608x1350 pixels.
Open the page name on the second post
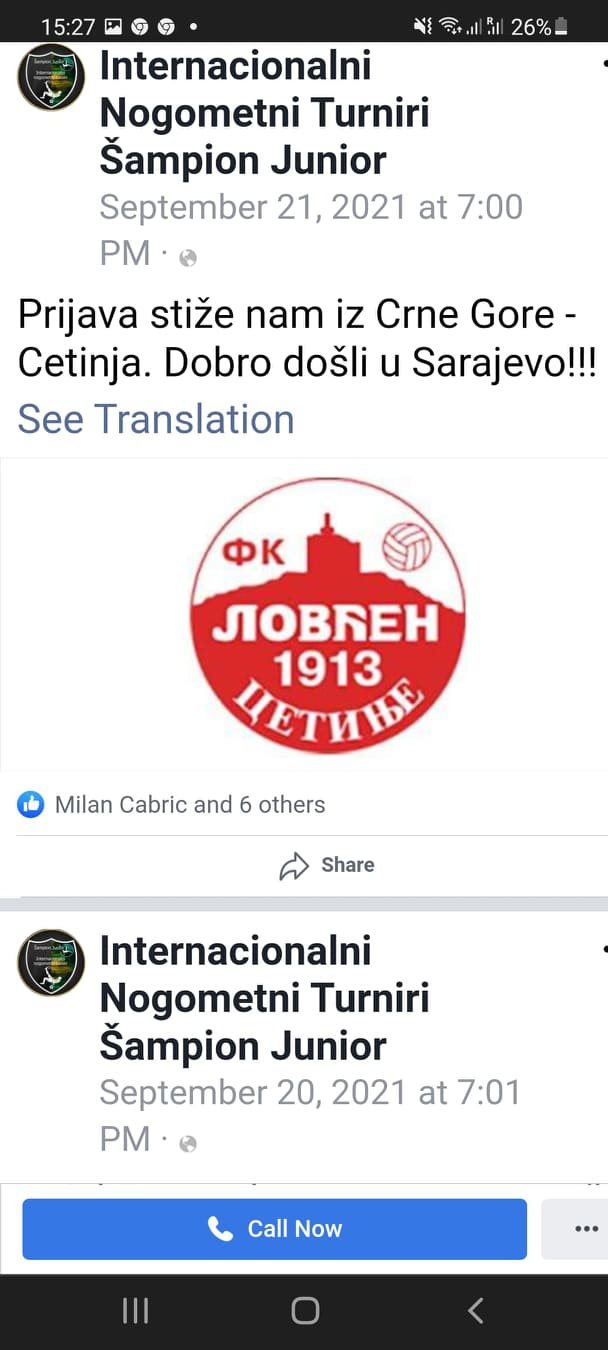tap(265, 998)
